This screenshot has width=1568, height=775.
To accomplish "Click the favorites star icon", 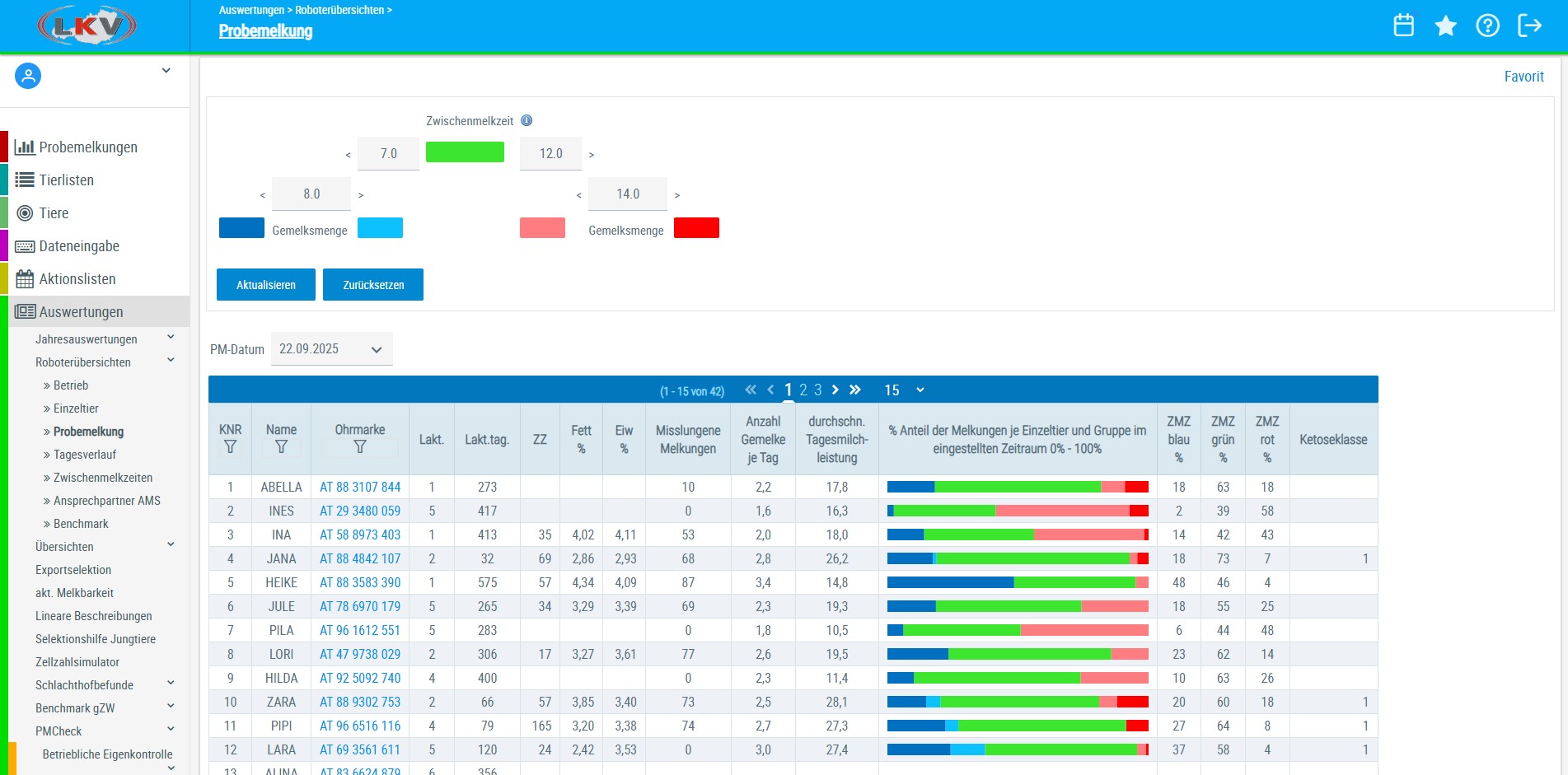I will pos(1445,26).
